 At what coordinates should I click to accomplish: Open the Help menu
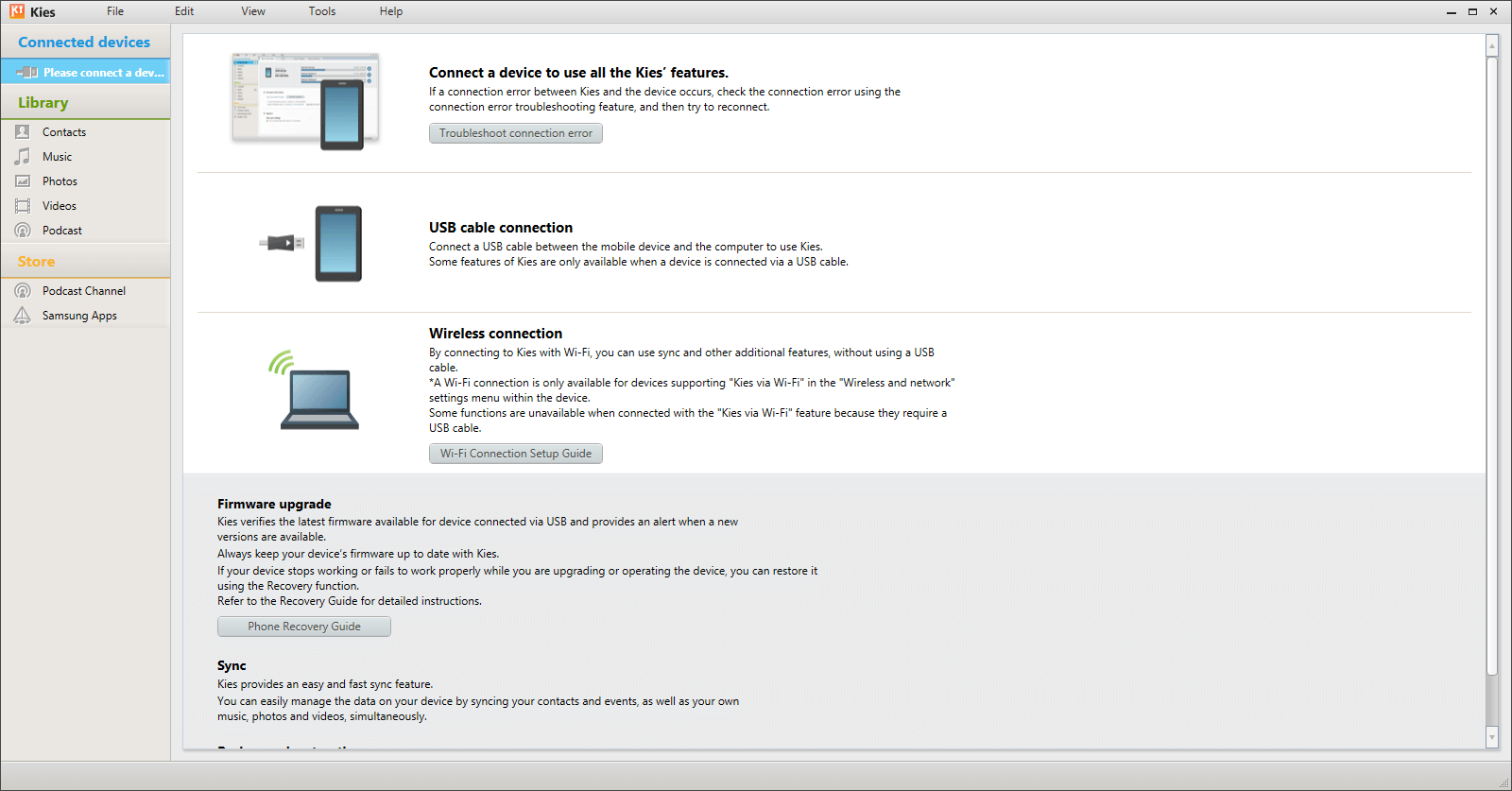(391, 11)
